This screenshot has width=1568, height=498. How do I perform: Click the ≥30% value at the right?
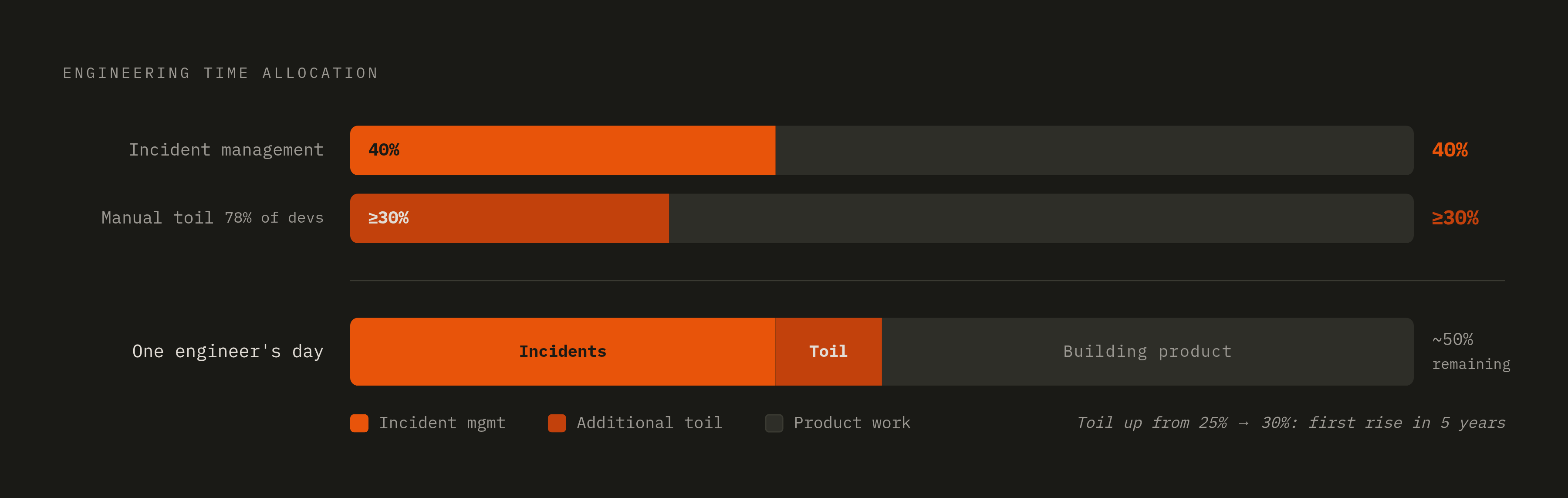click(1455, 218)
